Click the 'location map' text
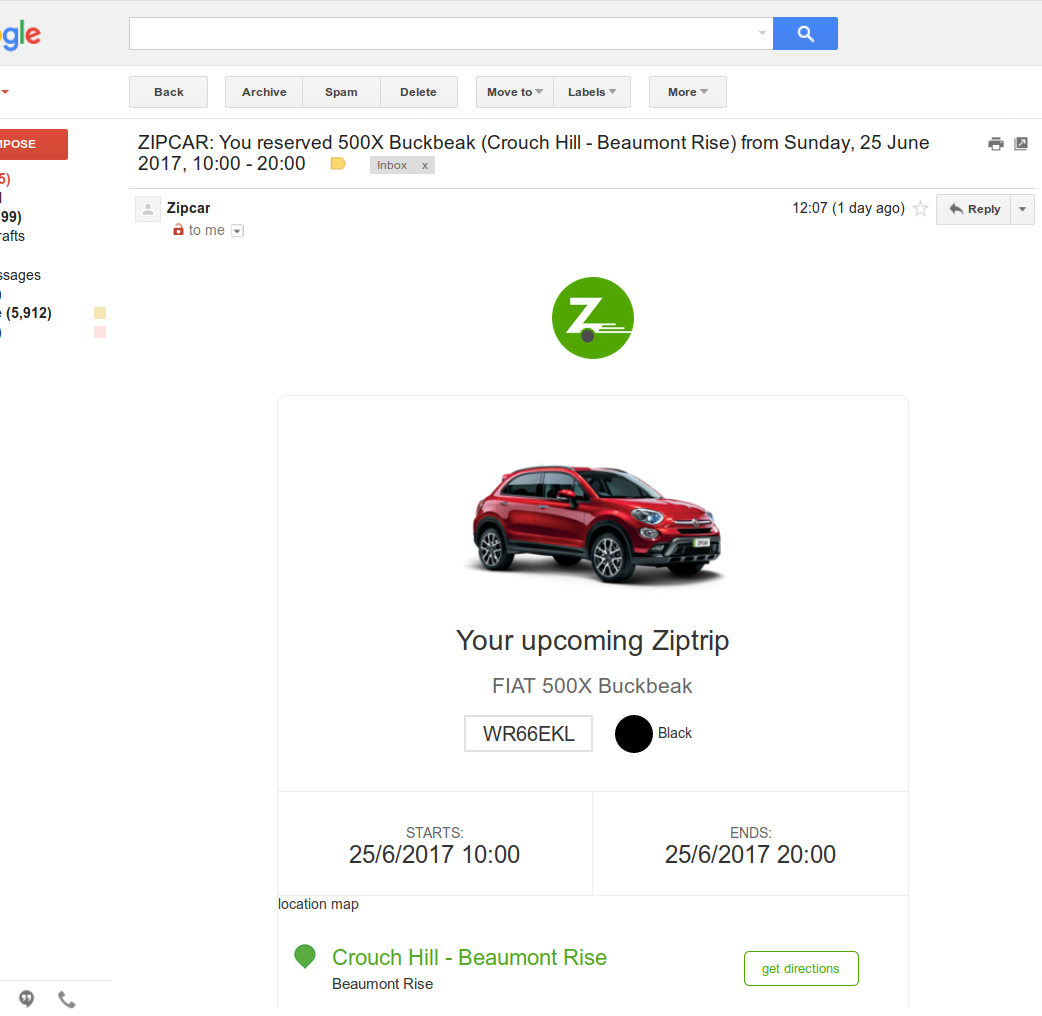1042x1016 pixels. pyautogui.click(x=318, y=904)
